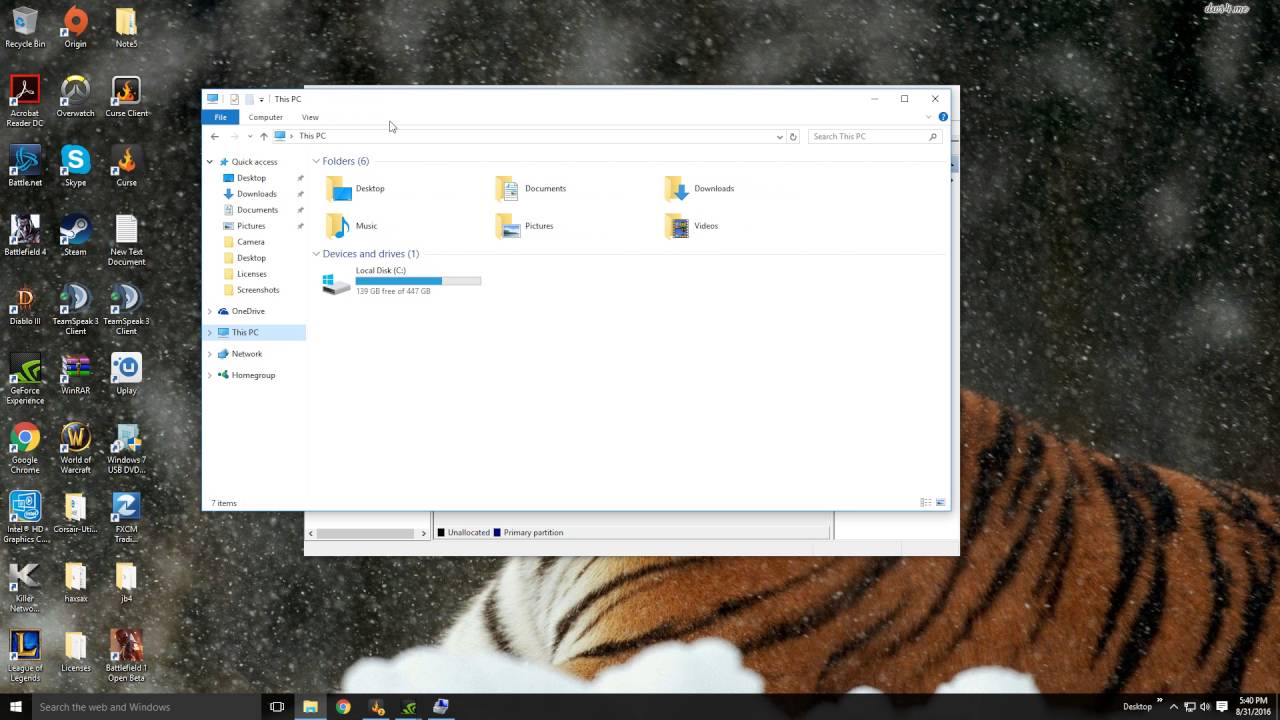Open the address bar history dropdown
1280x720 pixels.
(779, 137)
